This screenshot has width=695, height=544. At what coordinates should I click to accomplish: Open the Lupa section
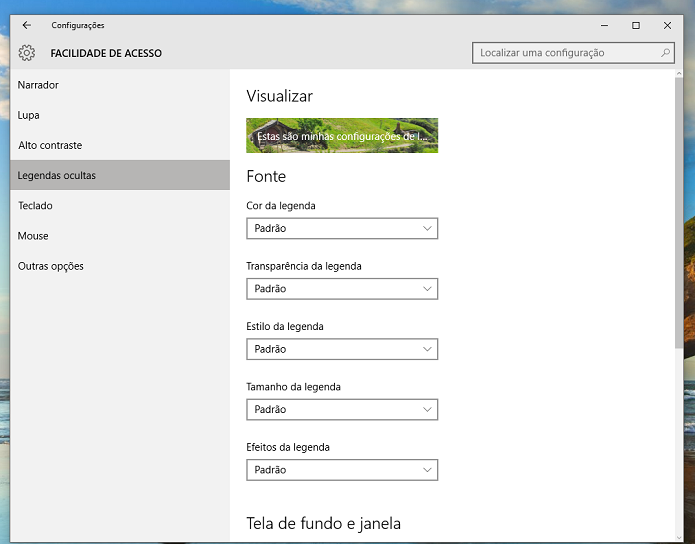click(120, 115)
